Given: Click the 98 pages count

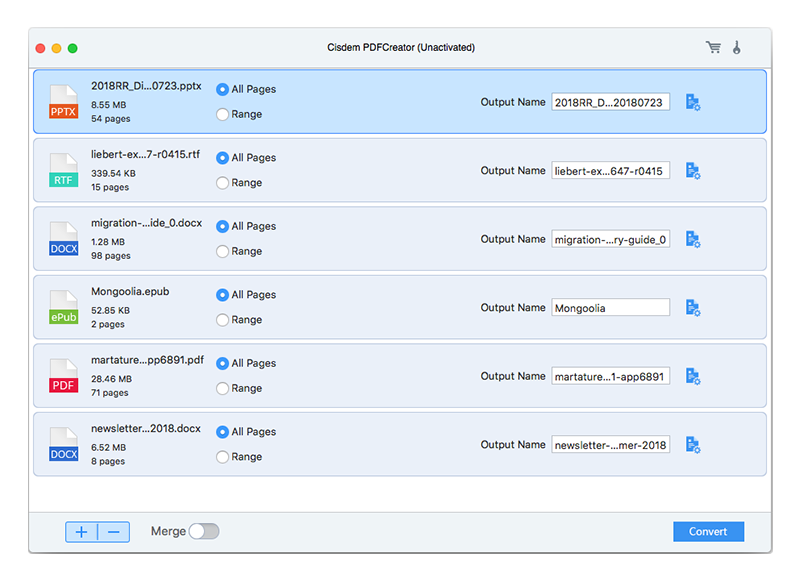Looking at the screenshot, I should (x=111, y=256).
